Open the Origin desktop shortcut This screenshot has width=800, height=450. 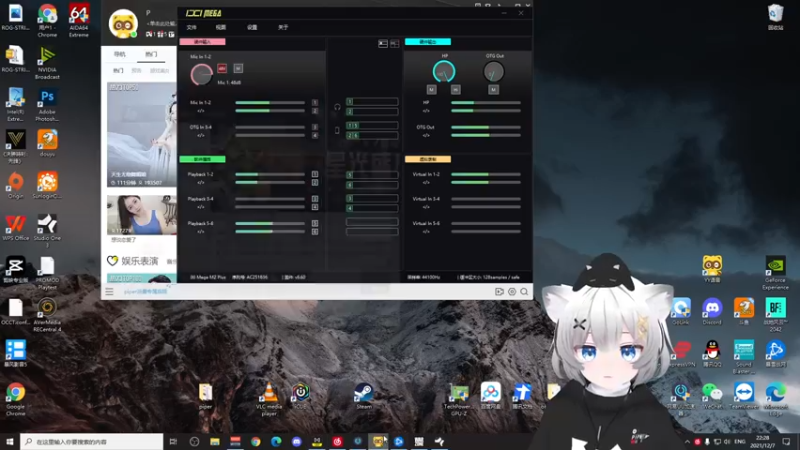point(15,185)
